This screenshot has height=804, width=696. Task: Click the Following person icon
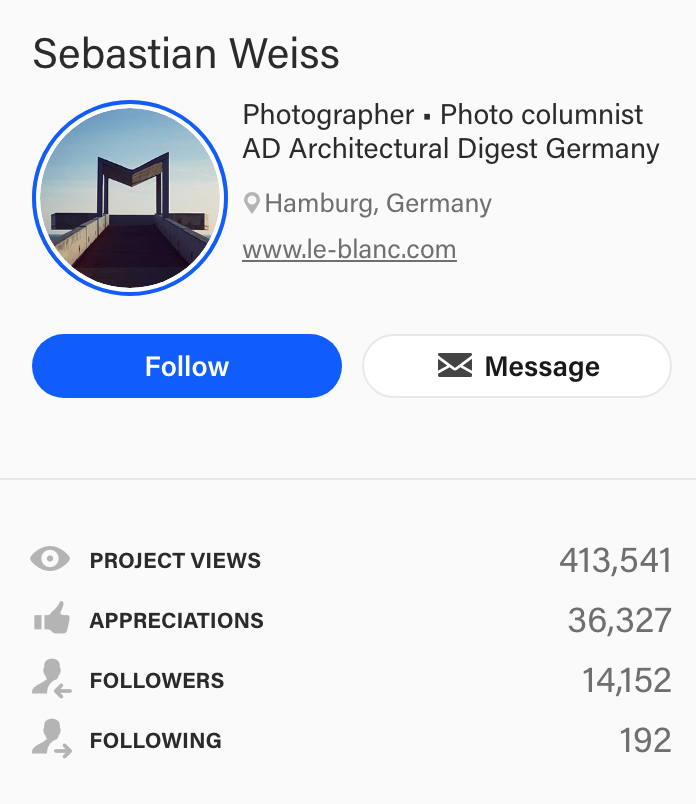[52, 738]
